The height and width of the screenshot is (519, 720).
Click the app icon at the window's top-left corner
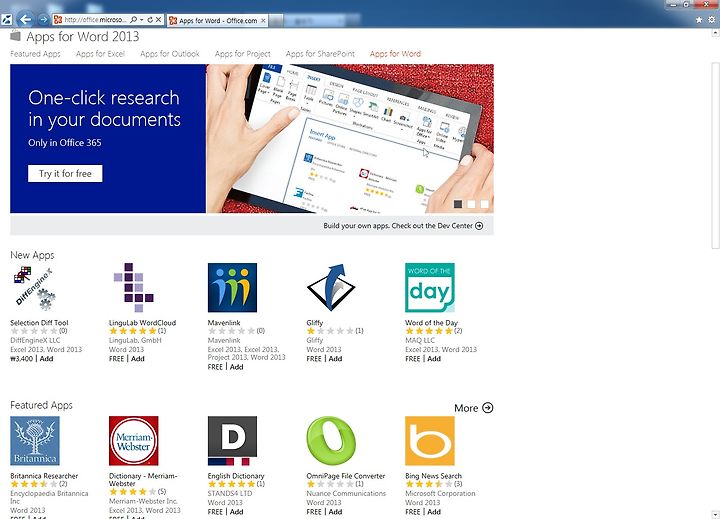[x=7, y=20]
